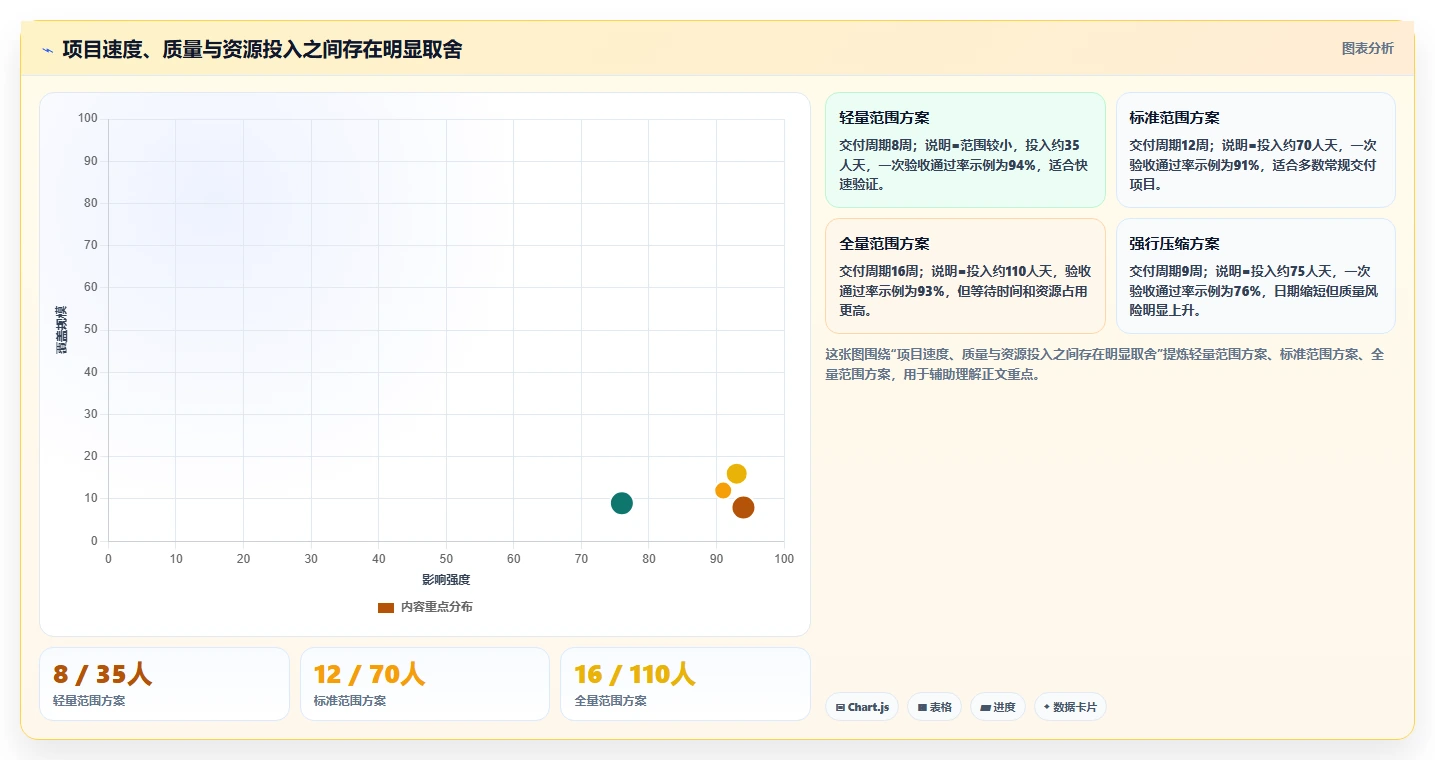Click the 交付周期12周 description text

pyautogui.click(x=1254, y=165)
